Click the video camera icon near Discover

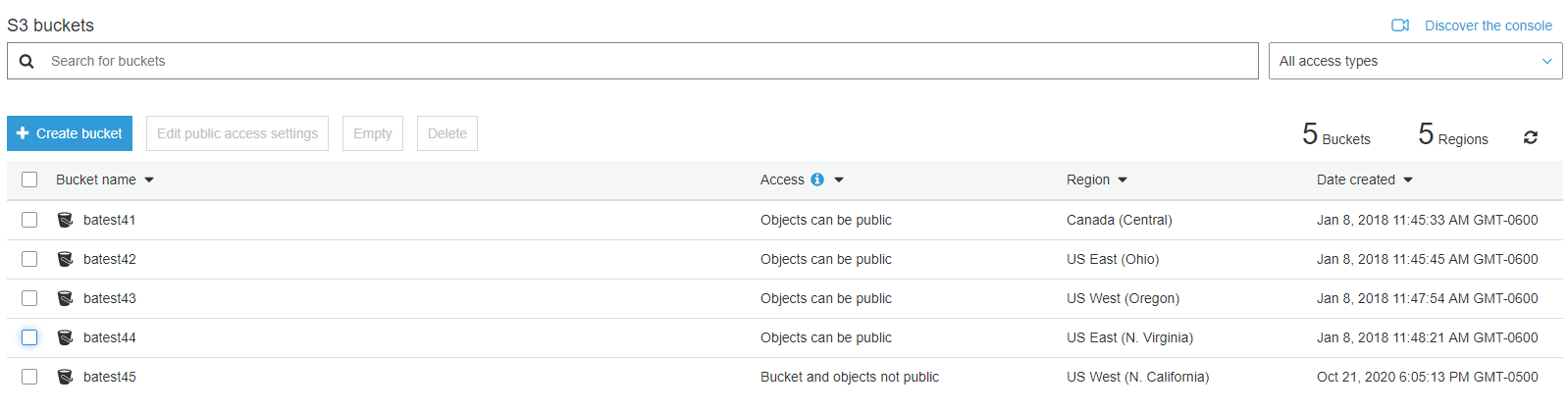point(1400,26)
